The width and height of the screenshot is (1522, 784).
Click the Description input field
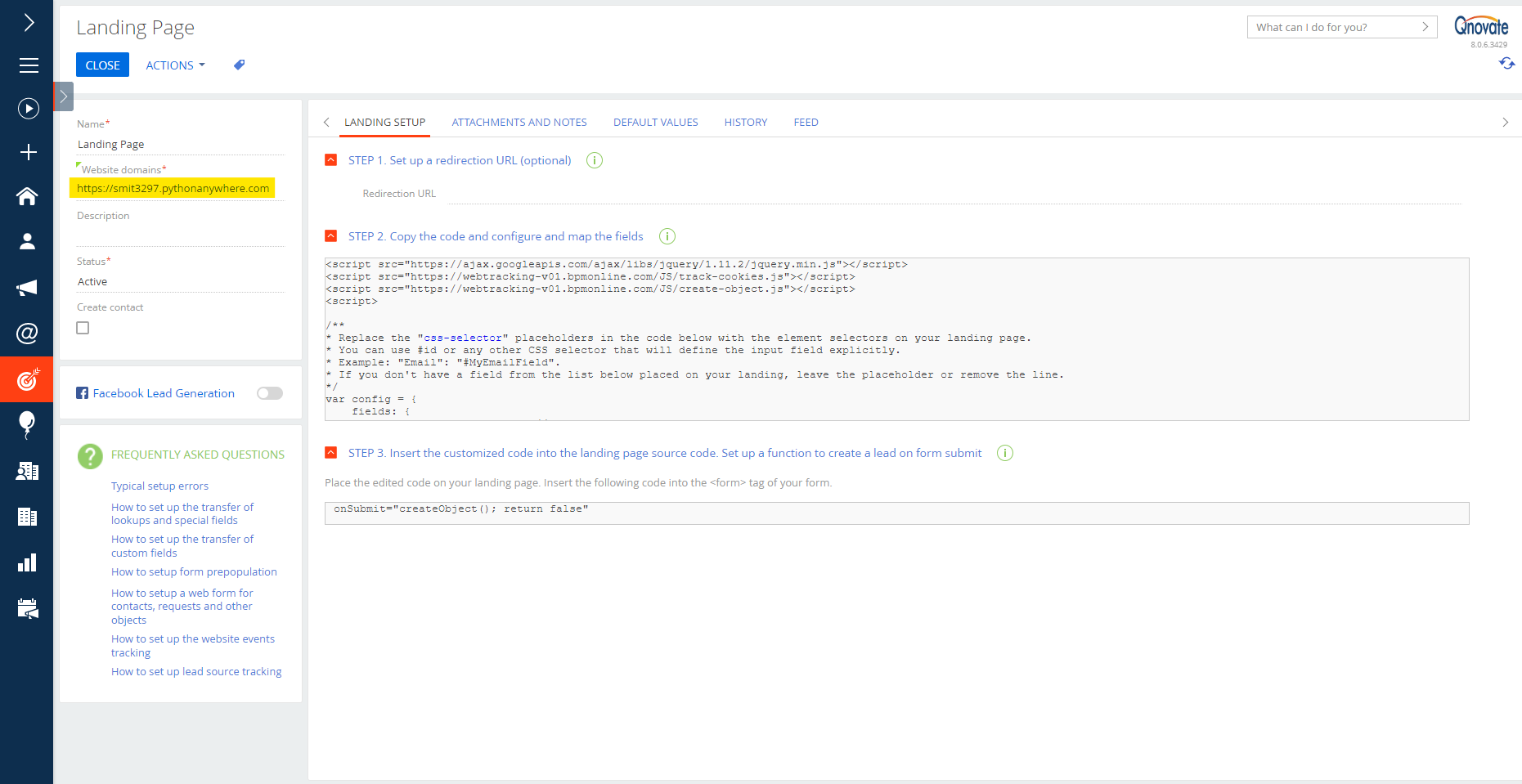tap(181, 235)
